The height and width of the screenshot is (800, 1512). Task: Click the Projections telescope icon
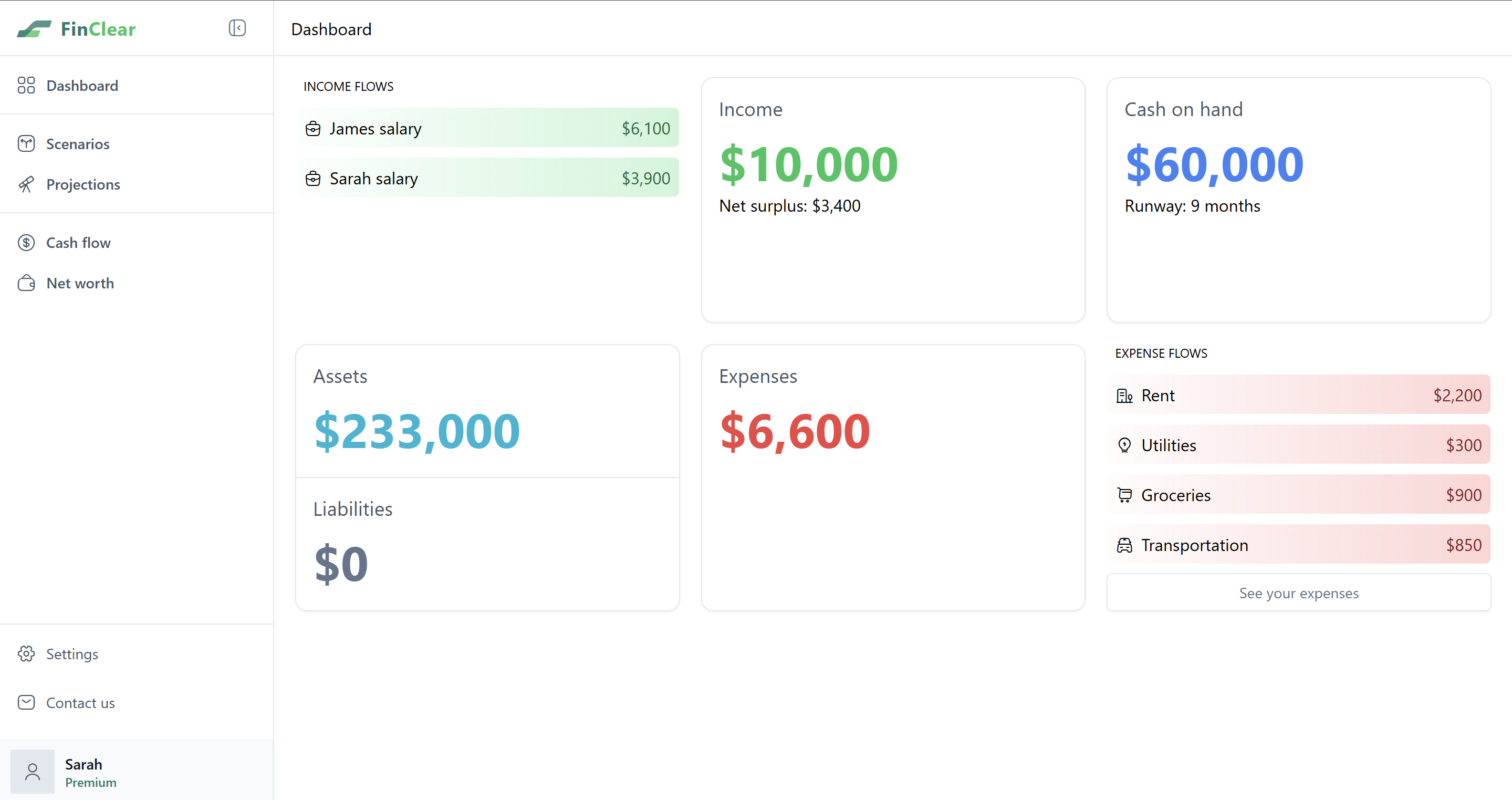(26, 184)
